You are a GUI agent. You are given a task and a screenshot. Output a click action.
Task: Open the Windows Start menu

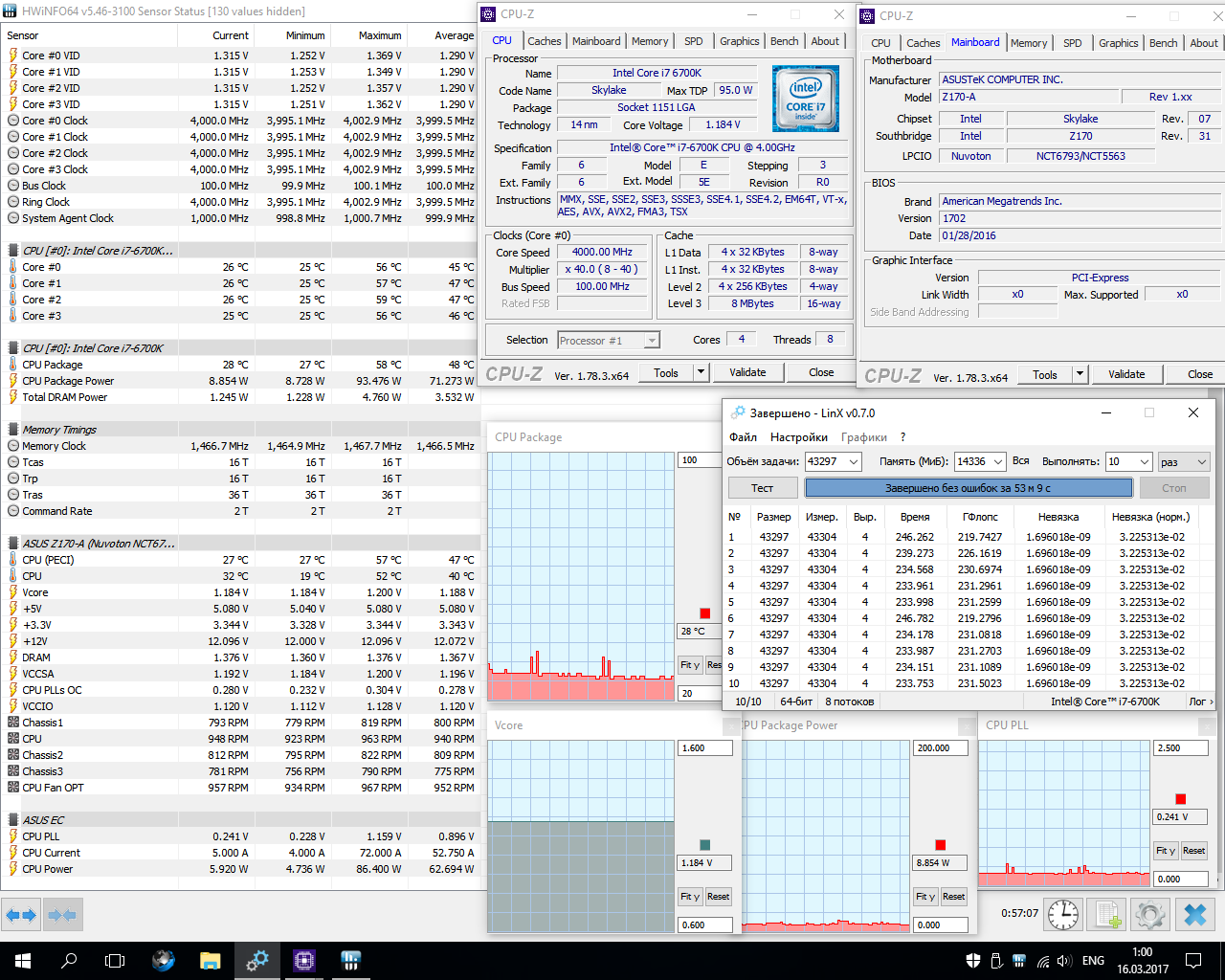point(23,960)
